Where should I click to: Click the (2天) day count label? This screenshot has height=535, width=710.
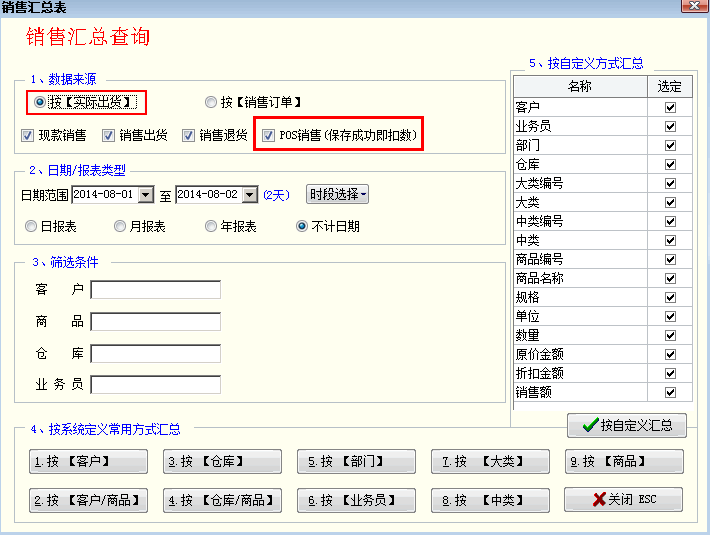point(276,195)
